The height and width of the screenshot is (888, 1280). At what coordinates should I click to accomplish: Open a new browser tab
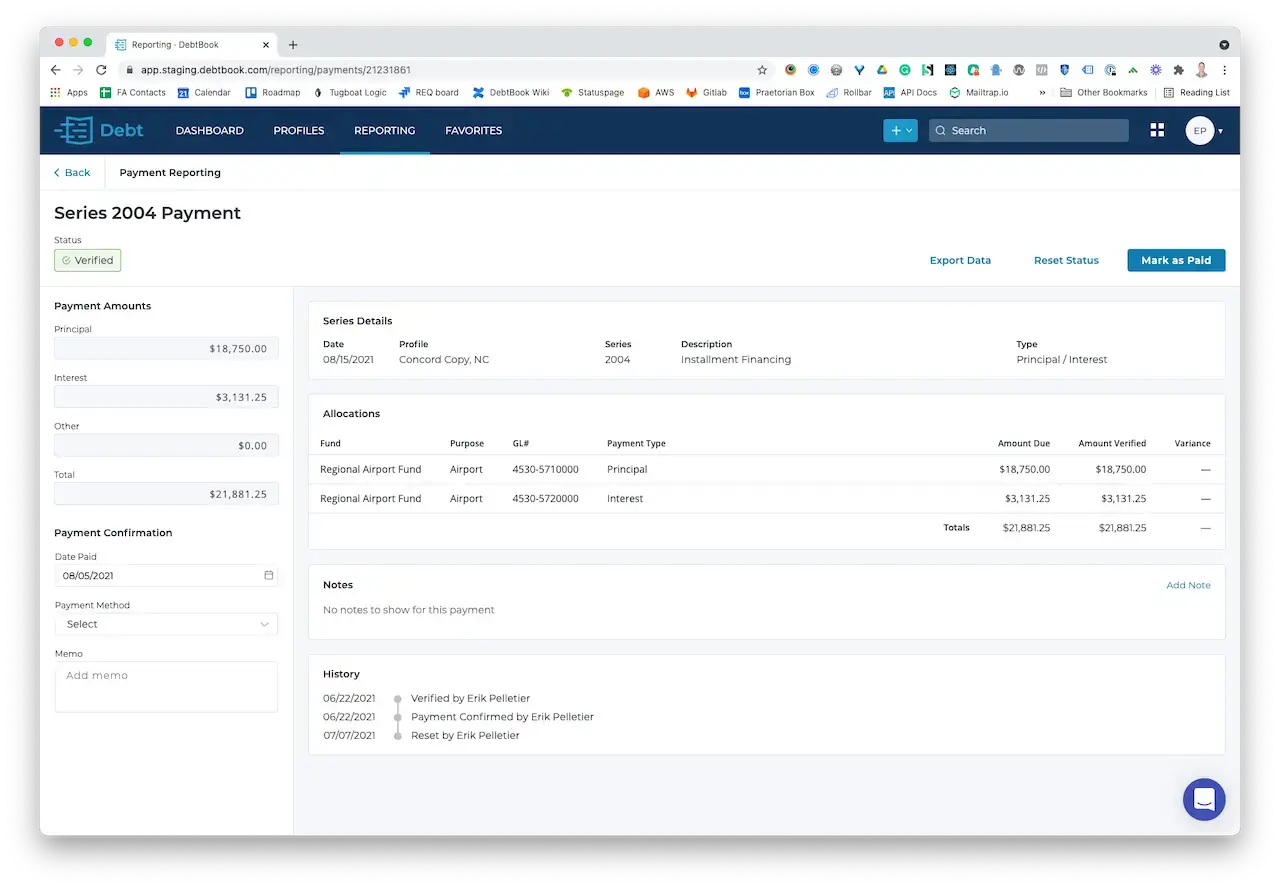[293, 45]
